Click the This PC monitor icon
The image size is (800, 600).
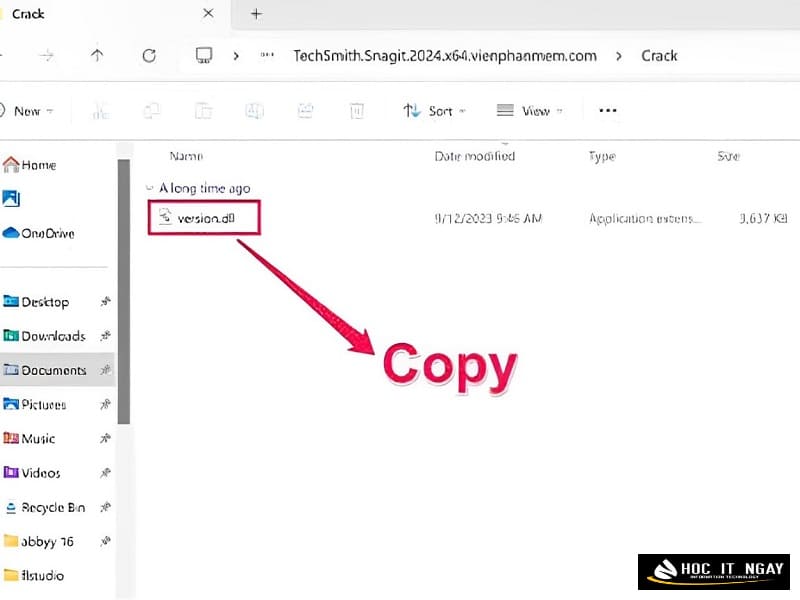click(x=204, y=55)
